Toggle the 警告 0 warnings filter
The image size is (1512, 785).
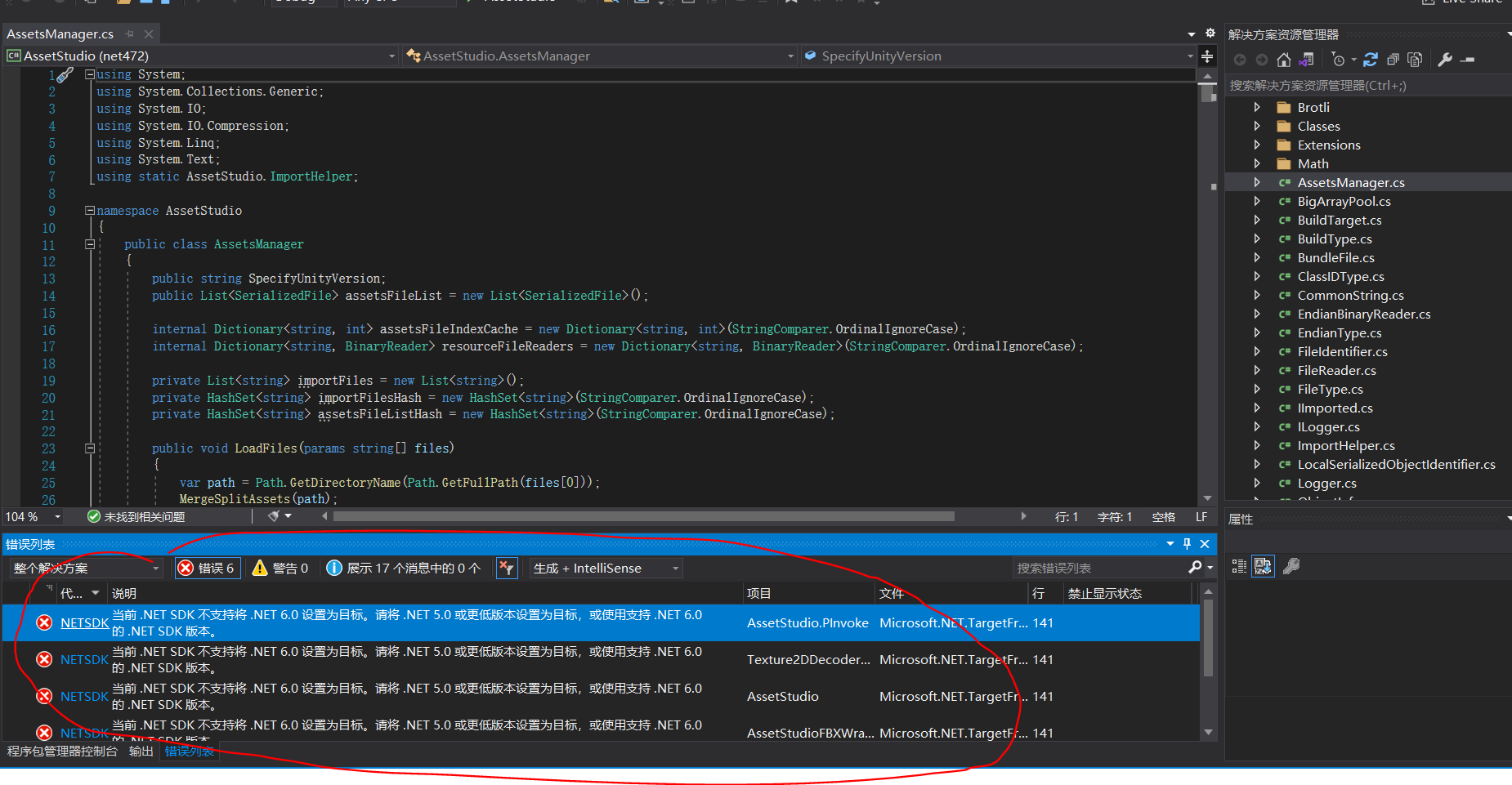tap(281, 568)
